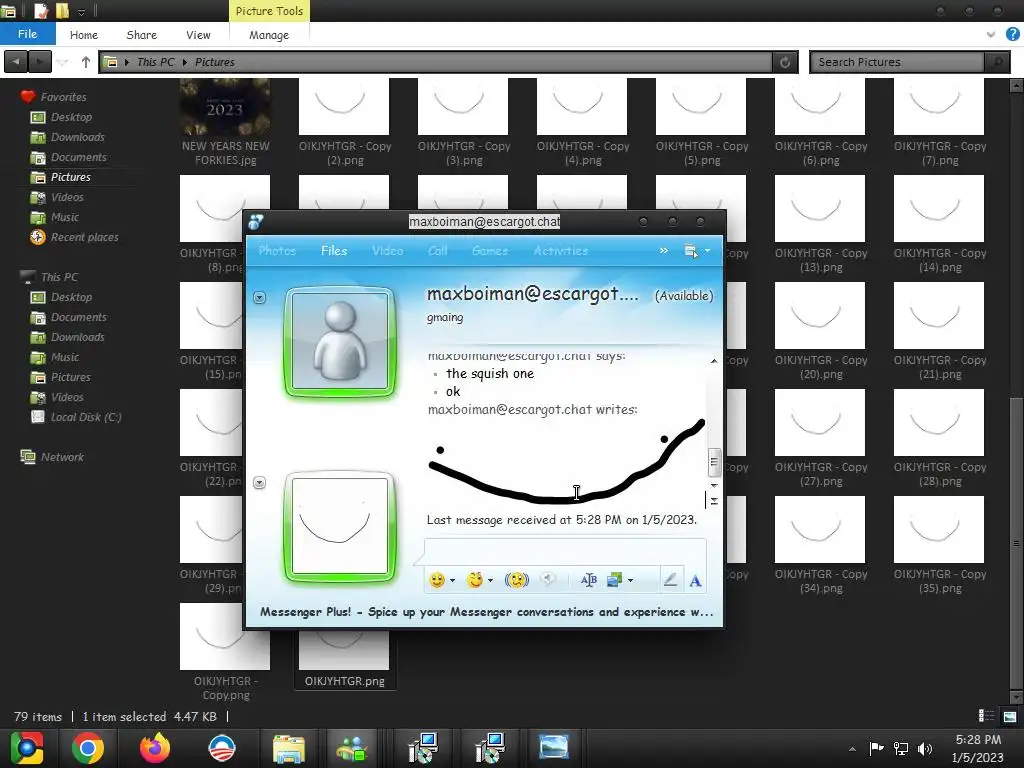This screenshot has width=1024, height=768.
Task: Go forward in File Explorer
Action: tap(40, 62)
